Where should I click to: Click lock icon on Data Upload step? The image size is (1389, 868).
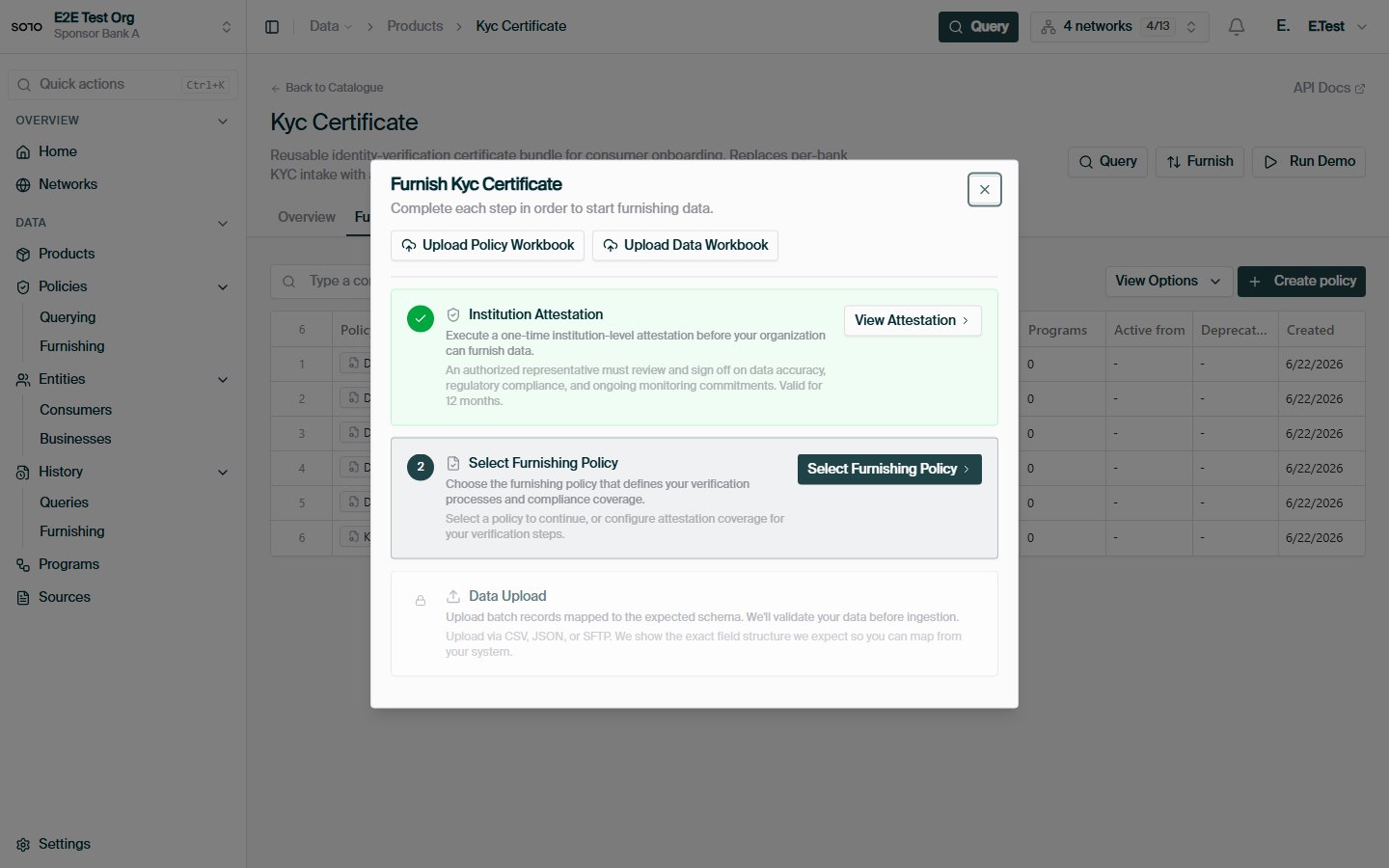click(421, 601)
